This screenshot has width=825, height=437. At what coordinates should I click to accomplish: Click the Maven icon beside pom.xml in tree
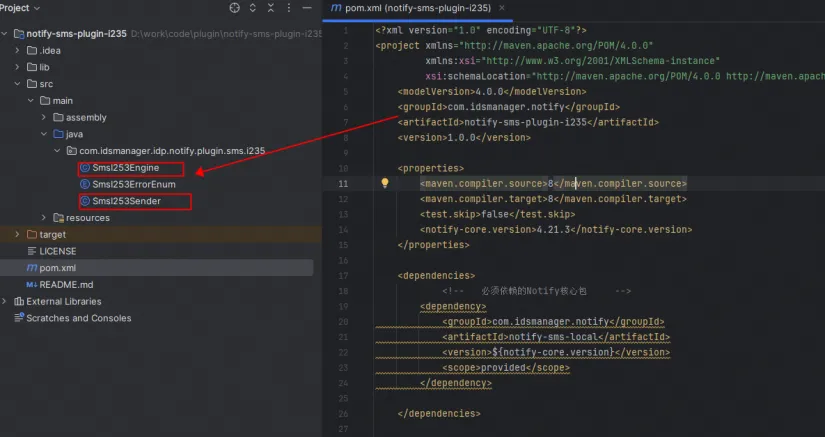[x=32, y=268]
